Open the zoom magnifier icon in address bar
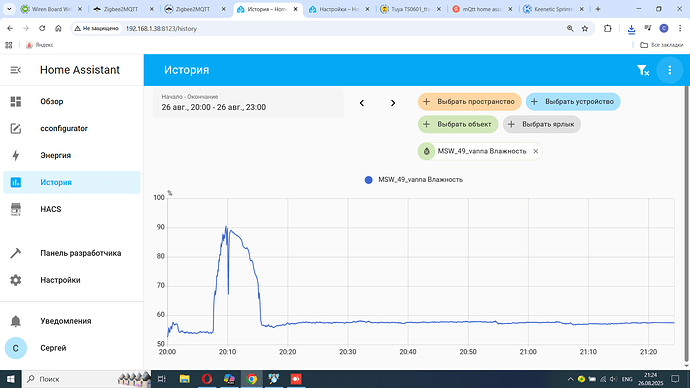This screenshot has width=690, height=388. click(570, 28)
